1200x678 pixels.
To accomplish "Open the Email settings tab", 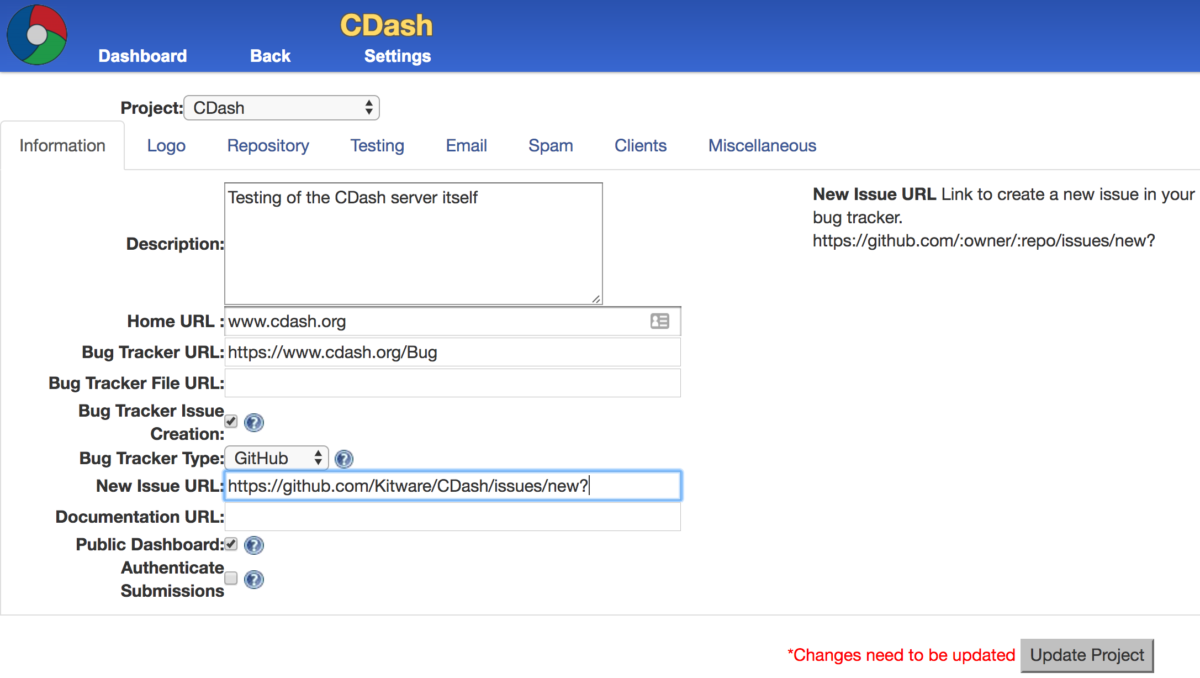I will 466,145.
